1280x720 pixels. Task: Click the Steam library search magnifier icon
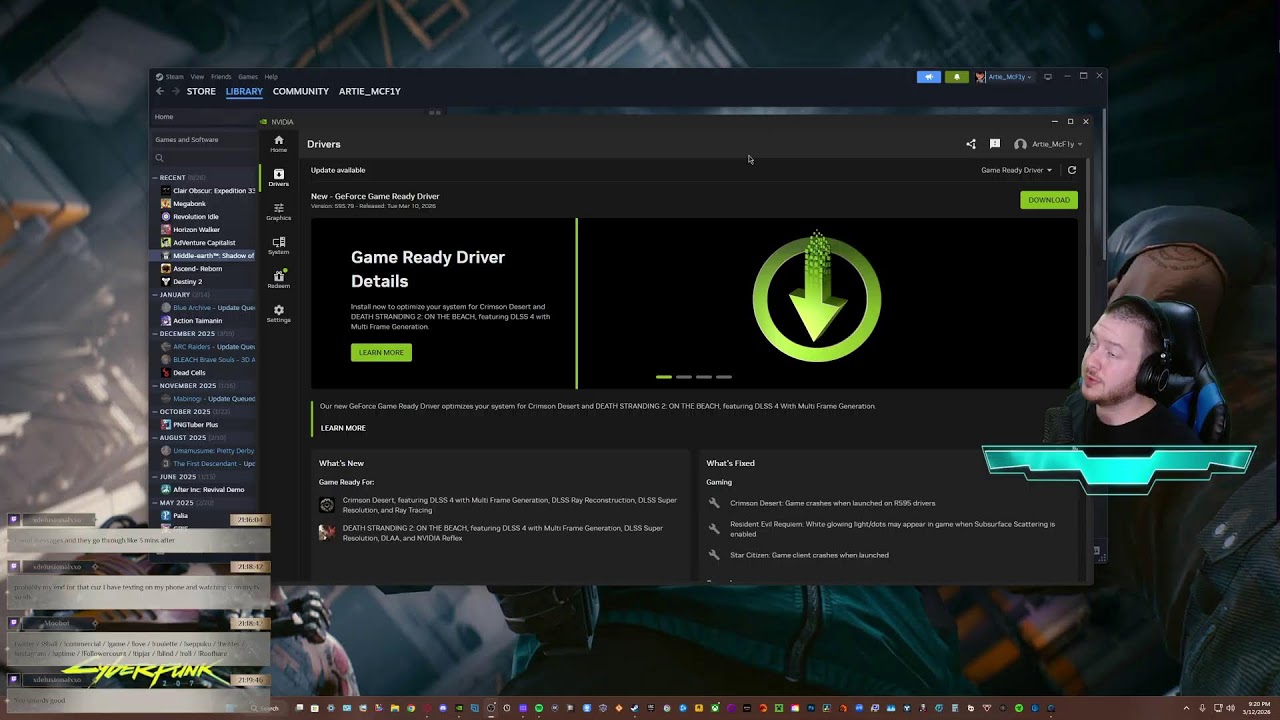(159, 158)
